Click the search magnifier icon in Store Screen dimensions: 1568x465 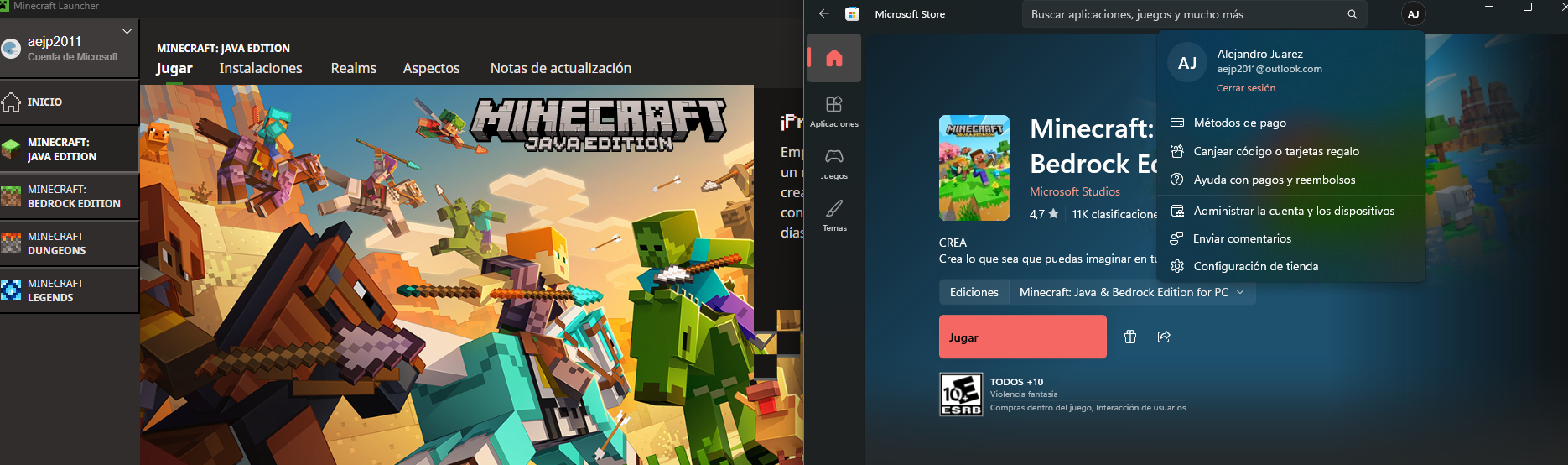coord(1352,14)
